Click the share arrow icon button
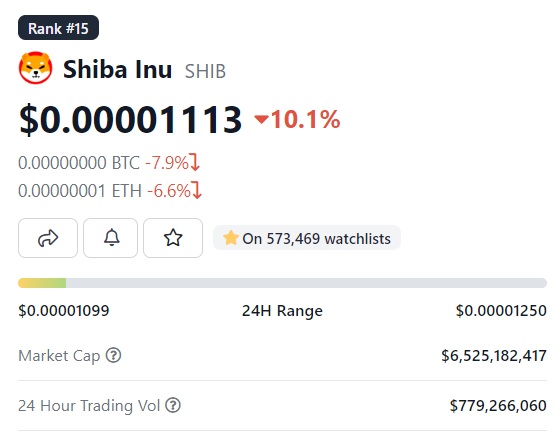 (x=48, y=238)
